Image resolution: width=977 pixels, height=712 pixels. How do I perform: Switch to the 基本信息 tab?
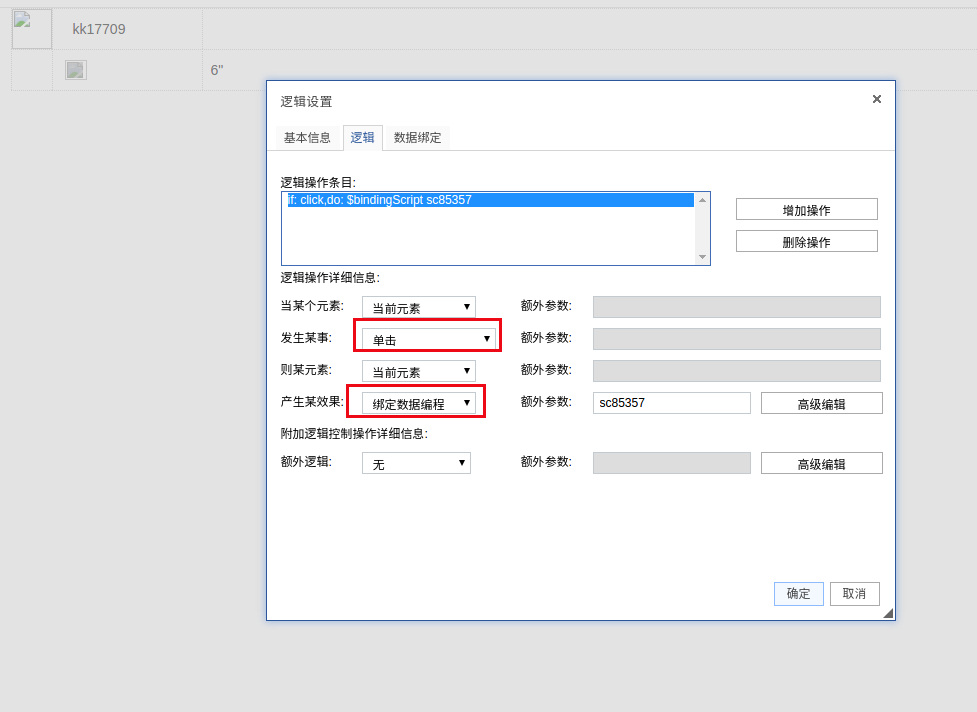307,138
